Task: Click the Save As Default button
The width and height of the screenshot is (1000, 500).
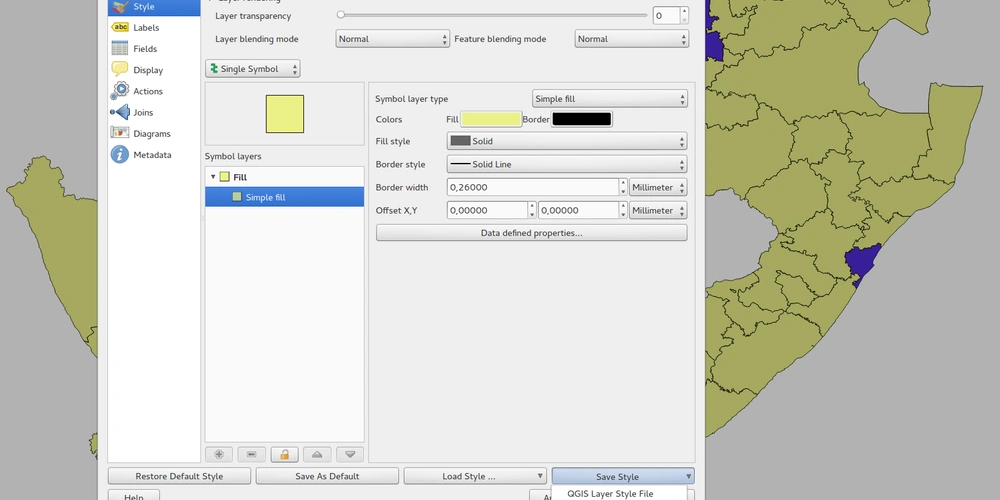Action: click(327, 476)
